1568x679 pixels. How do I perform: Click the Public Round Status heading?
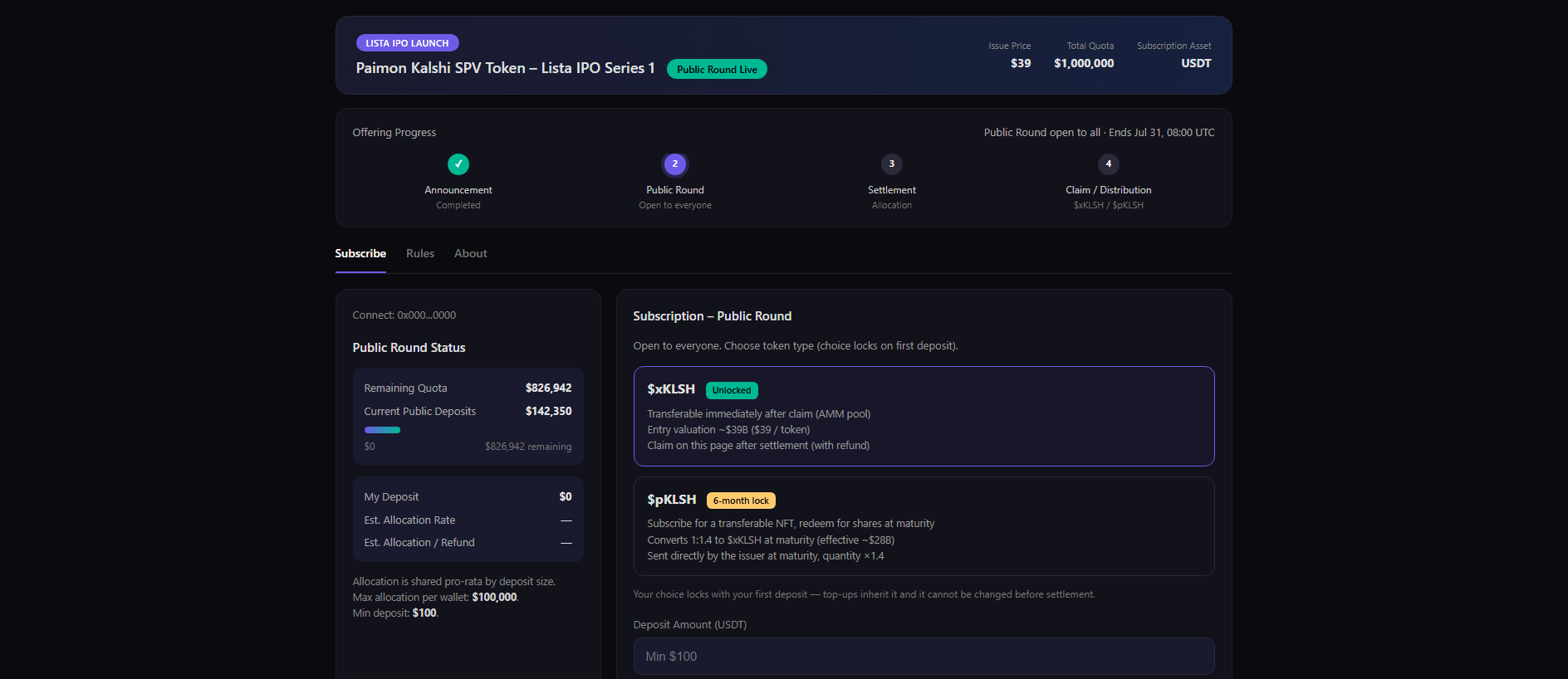pos(409,348)
